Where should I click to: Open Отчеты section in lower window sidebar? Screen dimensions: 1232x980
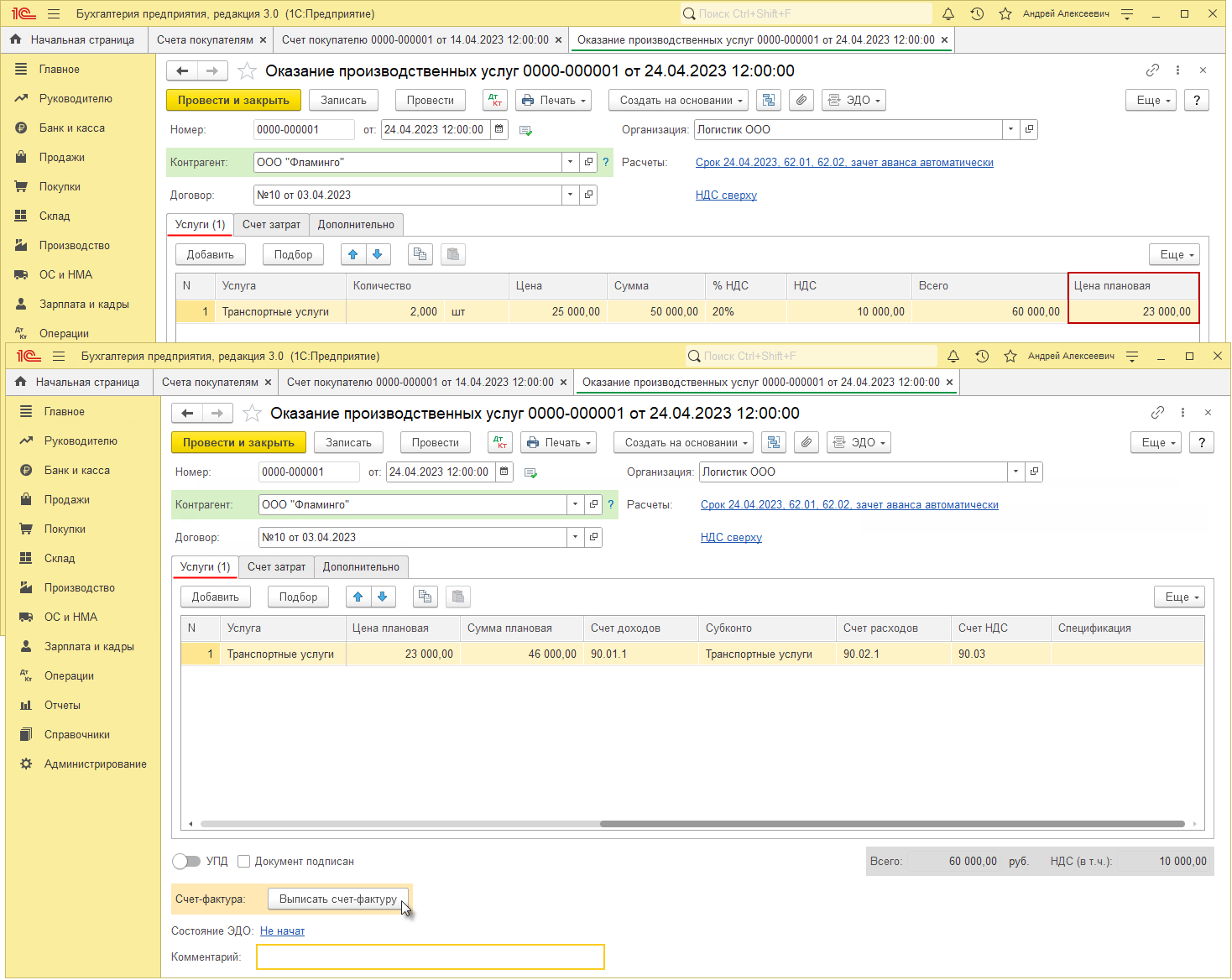tap(62, 705)
